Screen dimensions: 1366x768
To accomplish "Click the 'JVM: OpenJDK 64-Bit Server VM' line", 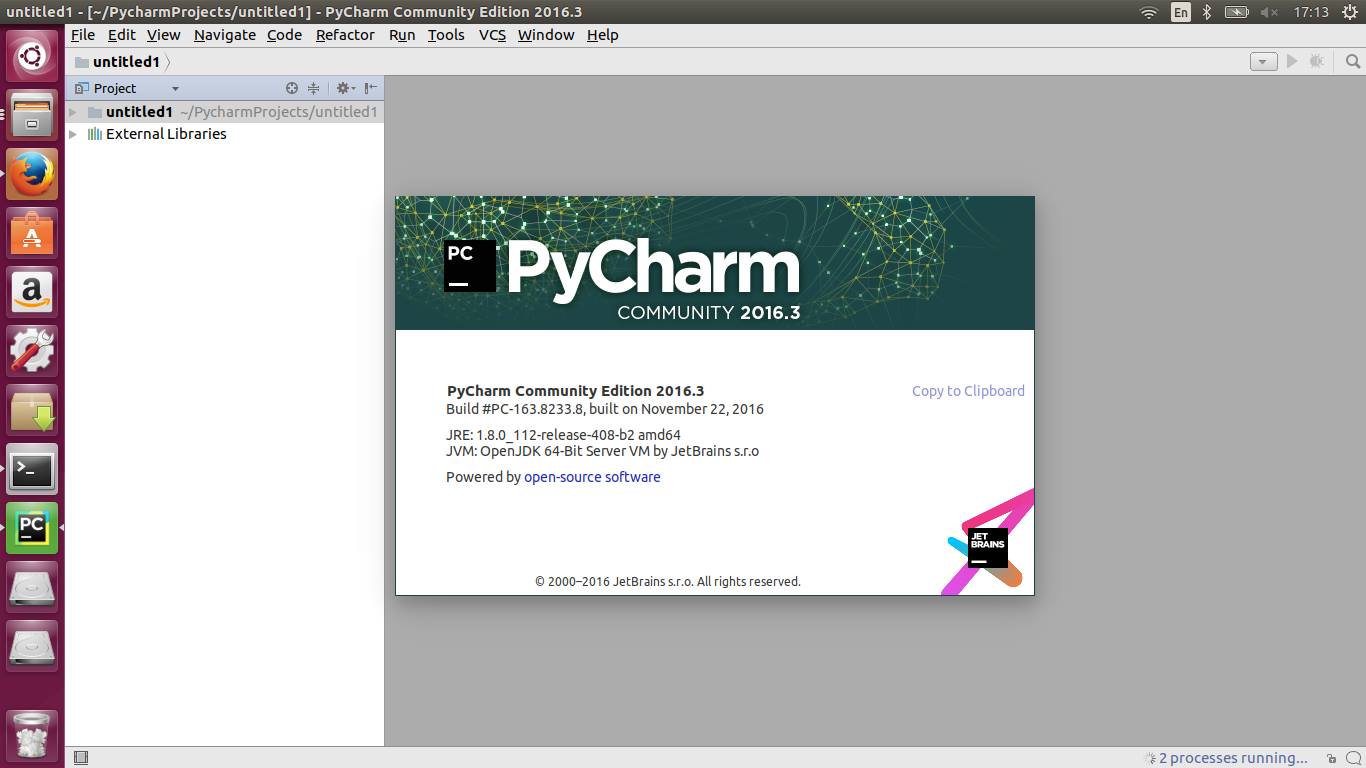I will point(602,451).
